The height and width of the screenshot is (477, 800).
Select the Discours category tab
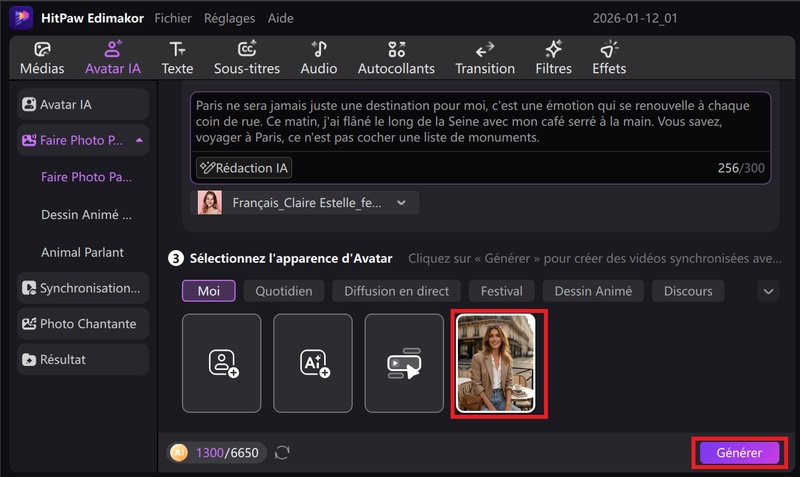pos(688,291)
